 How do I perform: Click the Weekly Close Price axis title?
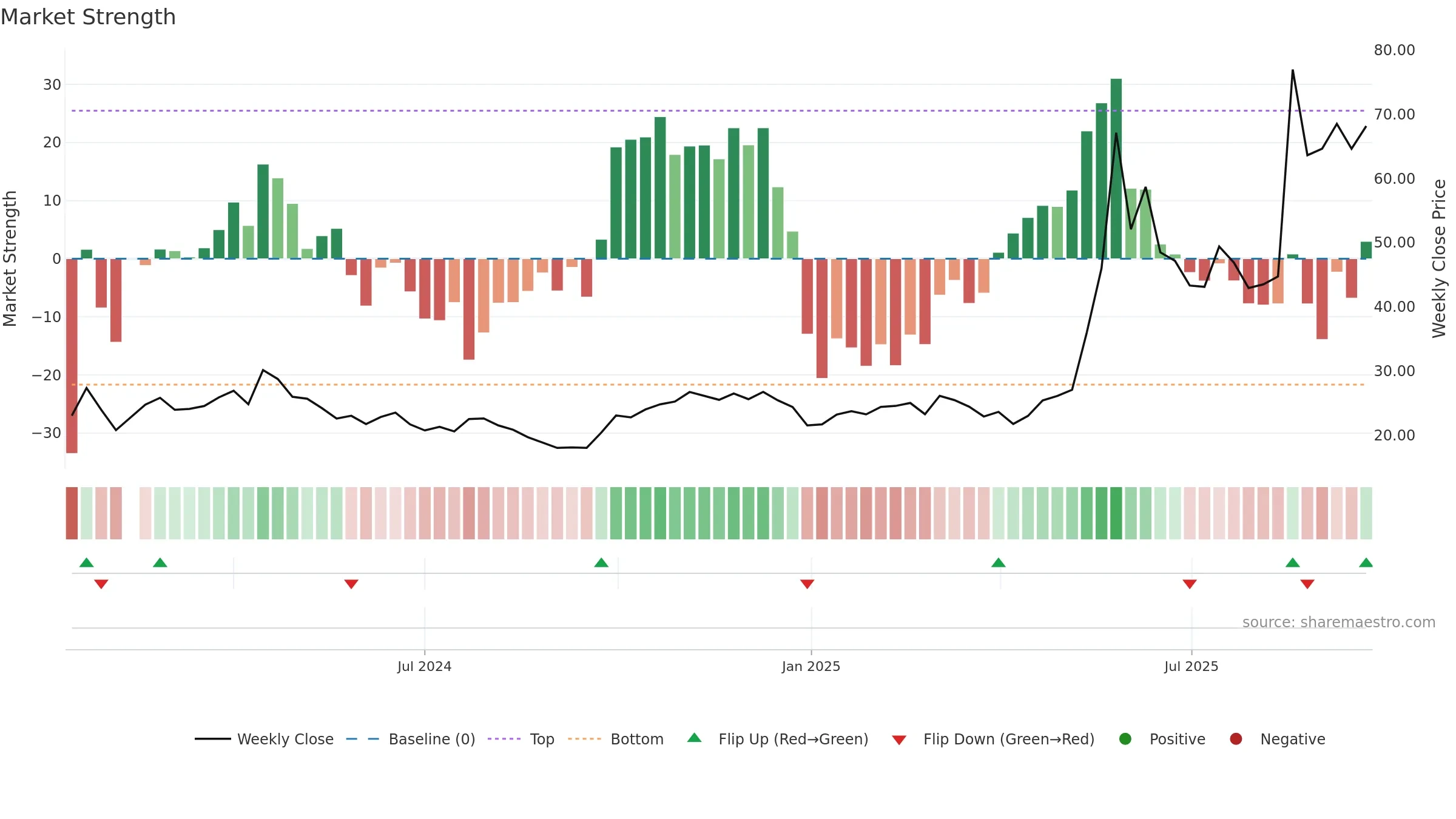[x=1439, y=258]
